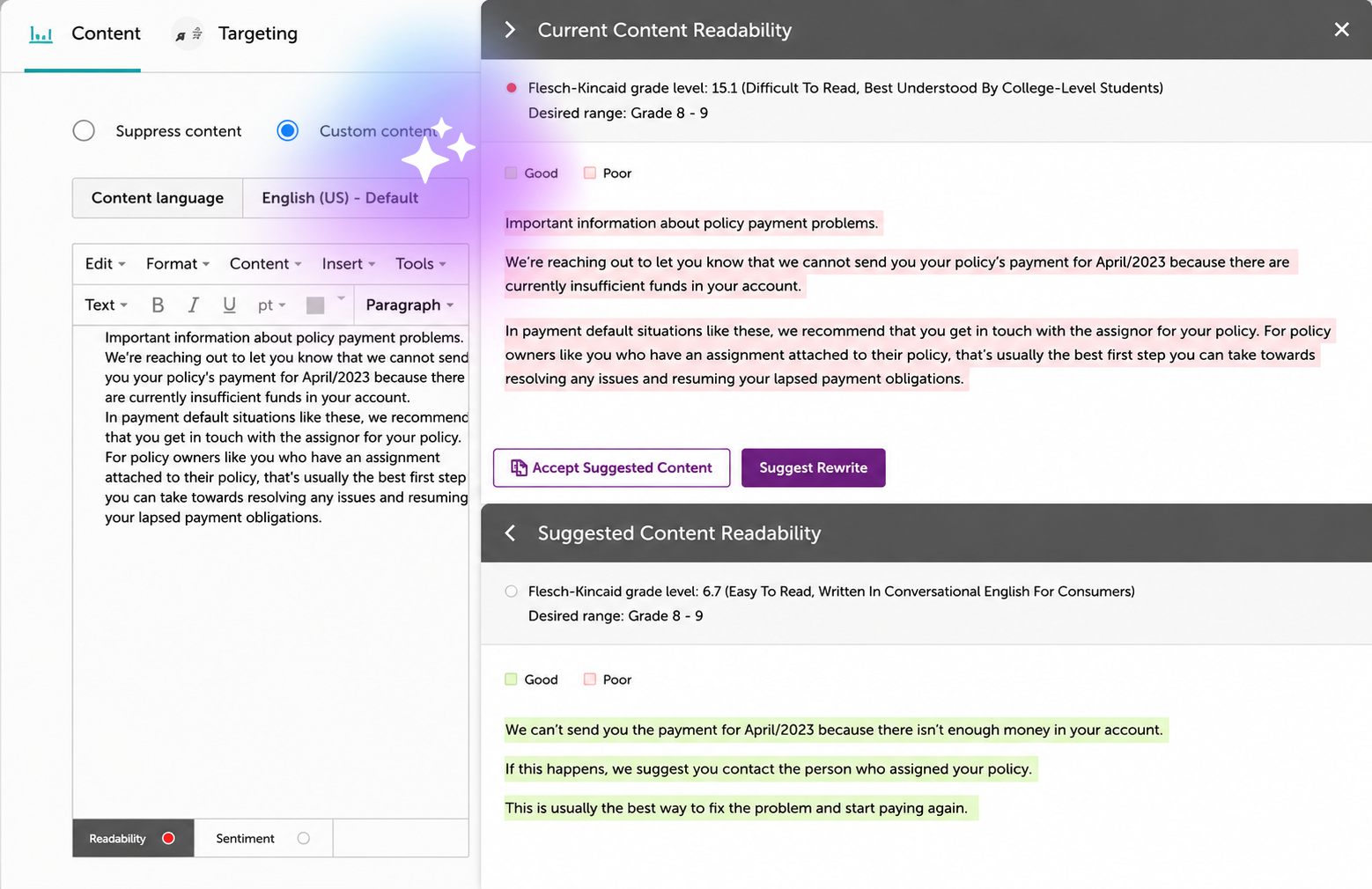Click the Targeting tab icon
This screenshot has width=1372, height=889.
[x=188, y=34]
